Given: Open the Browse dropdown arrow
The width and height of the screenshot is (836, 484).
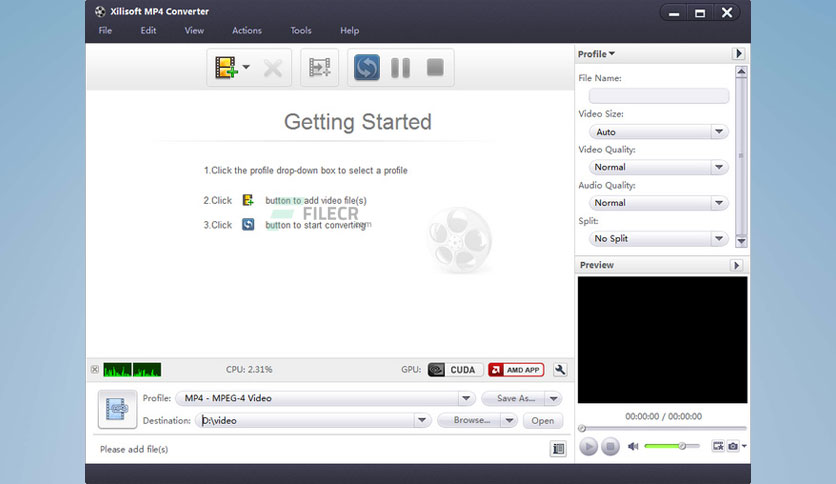Looking at the screenshot, I should 509,421.
